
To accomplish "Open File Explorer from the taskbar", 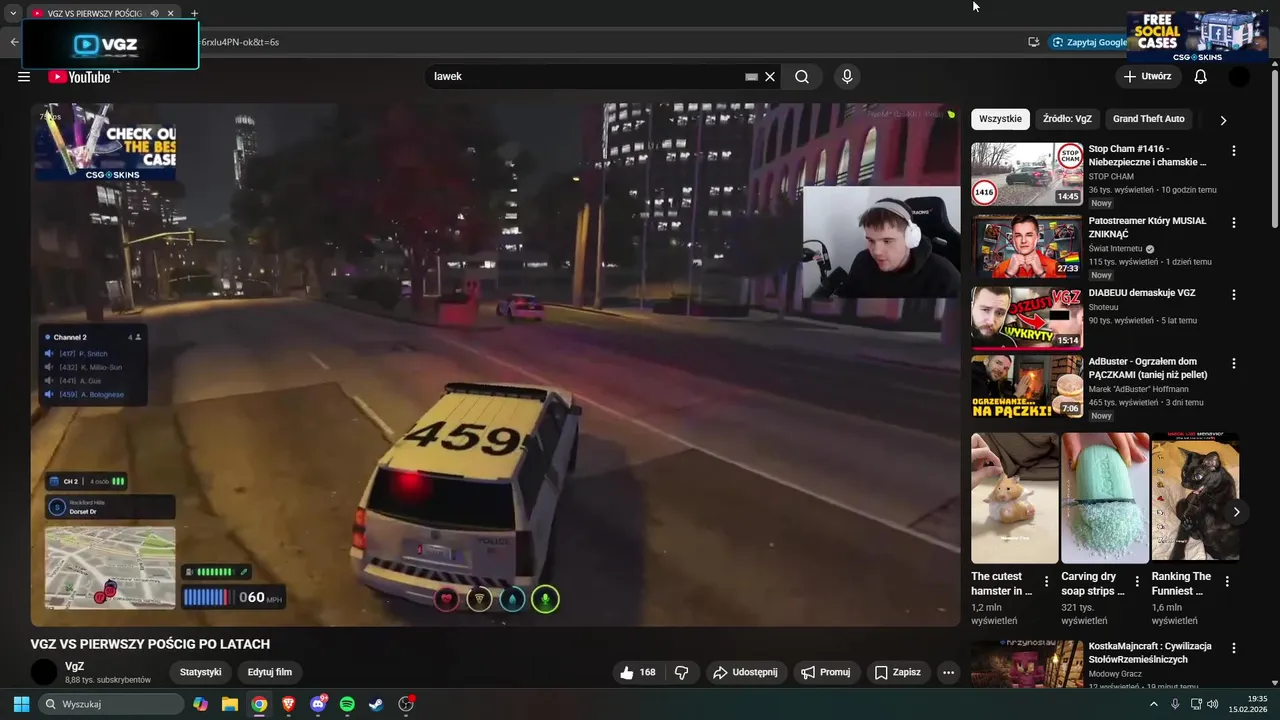I will [229, 704].
